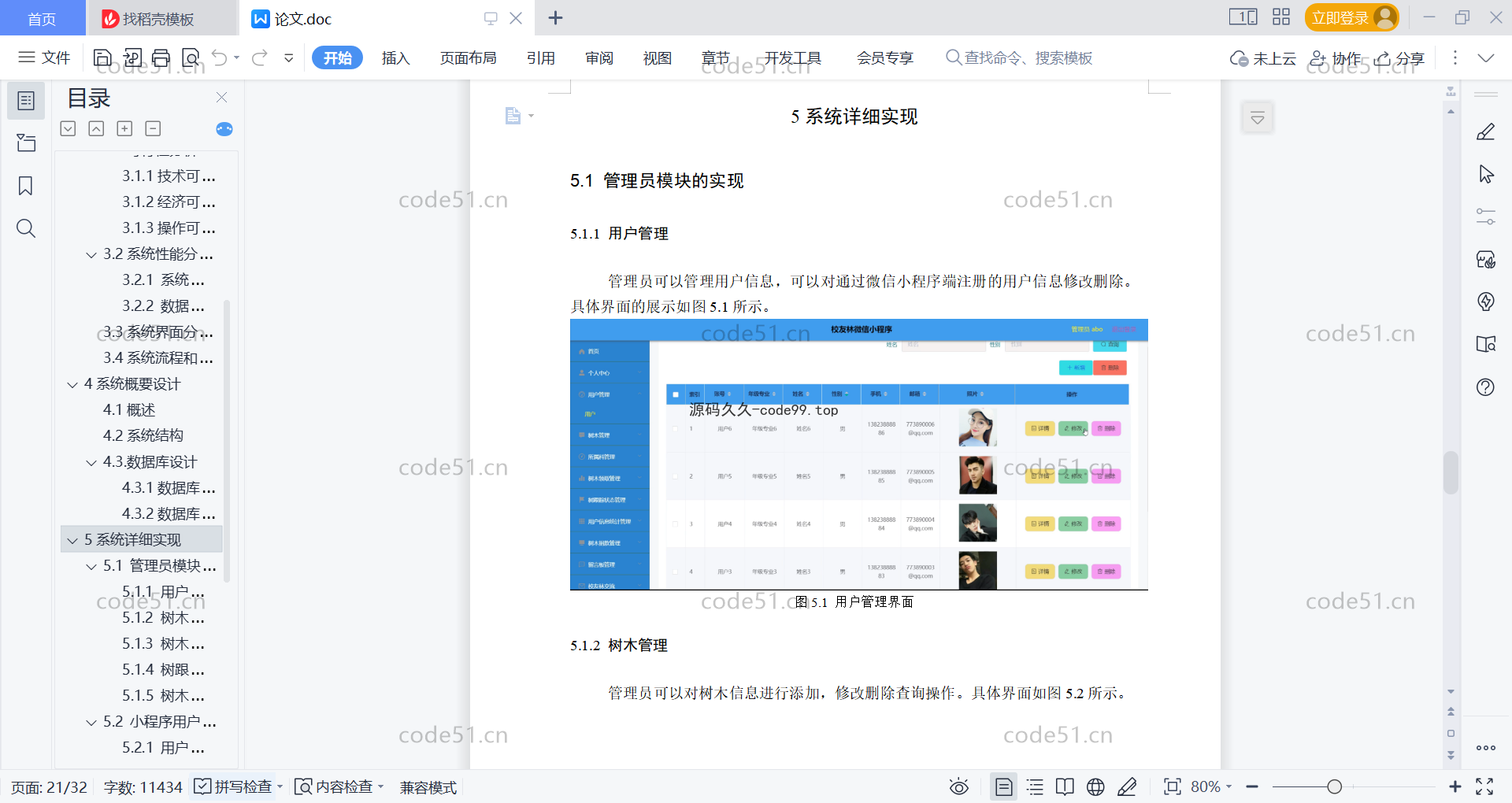Screen dimensions: 1512x803
Task: Expand all headings in 目录 panel
Action: (68, 128)
